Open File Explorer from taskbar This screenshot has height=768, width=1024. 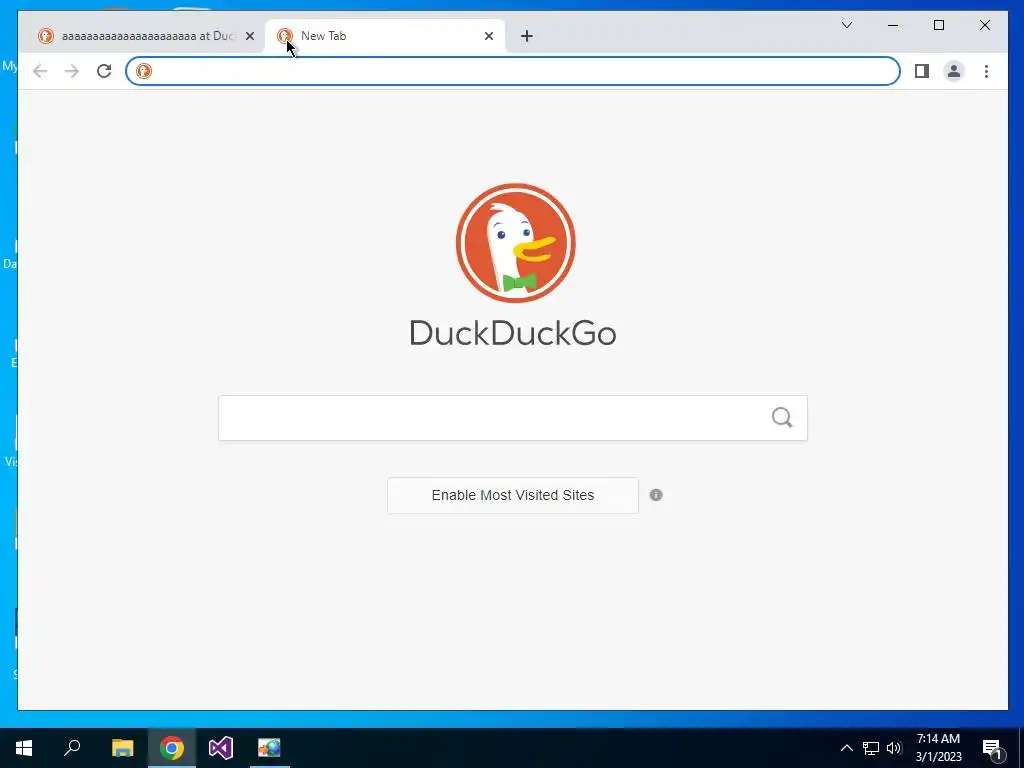122,748
